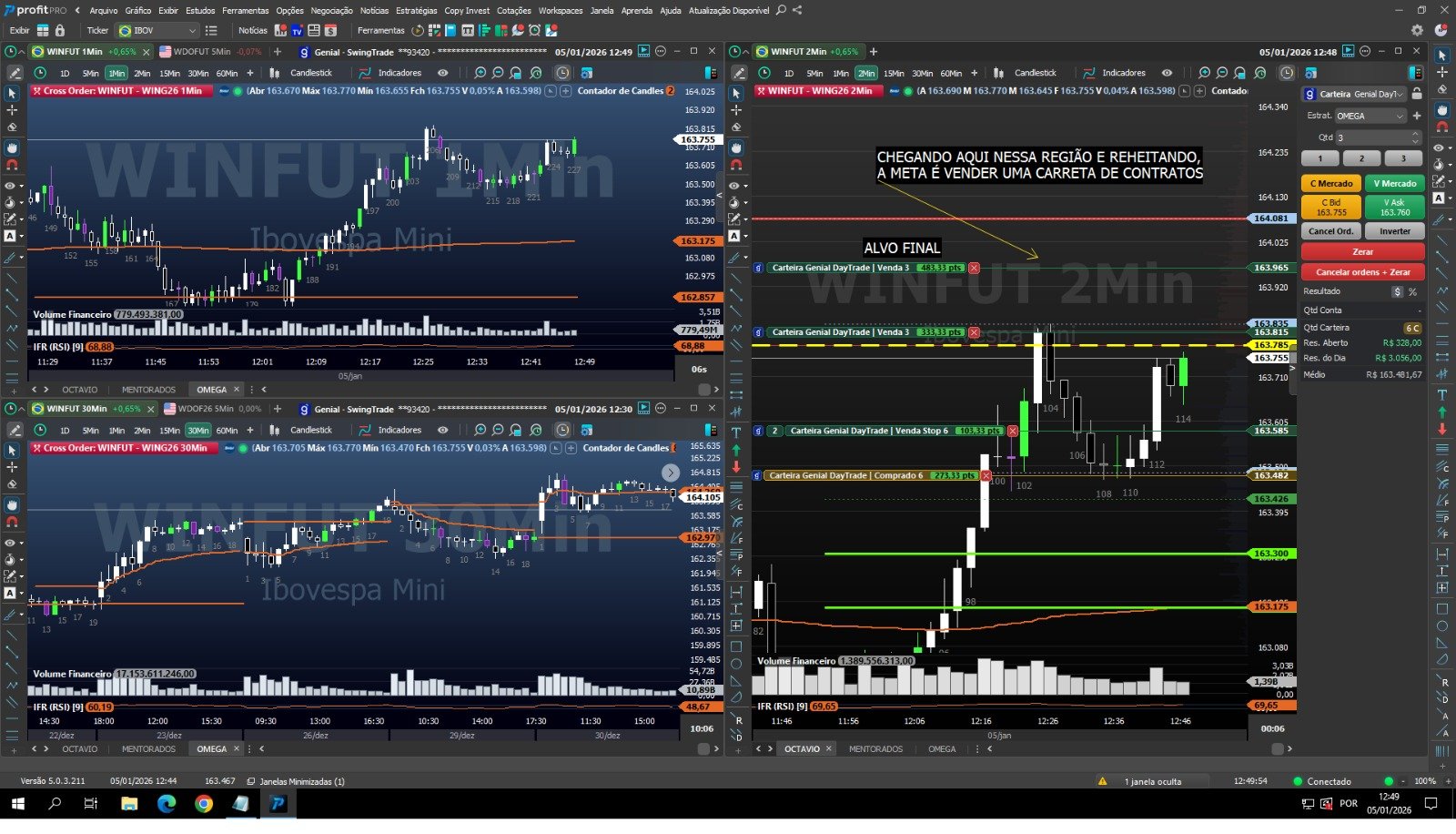Click the Cross Order icon on WINFUT 1Min

pyautogui.click(x=37, y=91)
